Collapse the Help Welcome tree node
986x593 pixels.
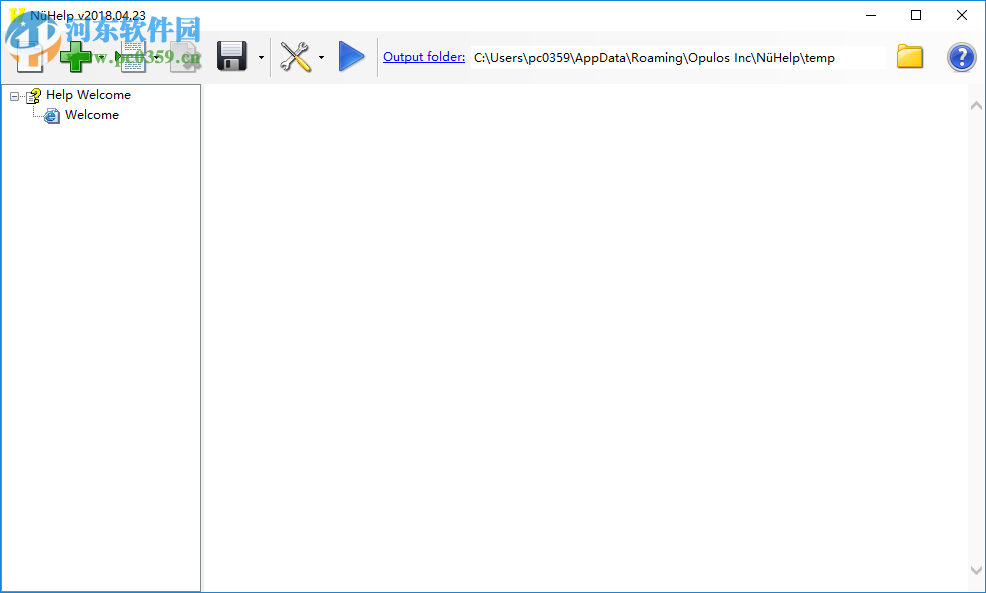(x=14, y=96)
